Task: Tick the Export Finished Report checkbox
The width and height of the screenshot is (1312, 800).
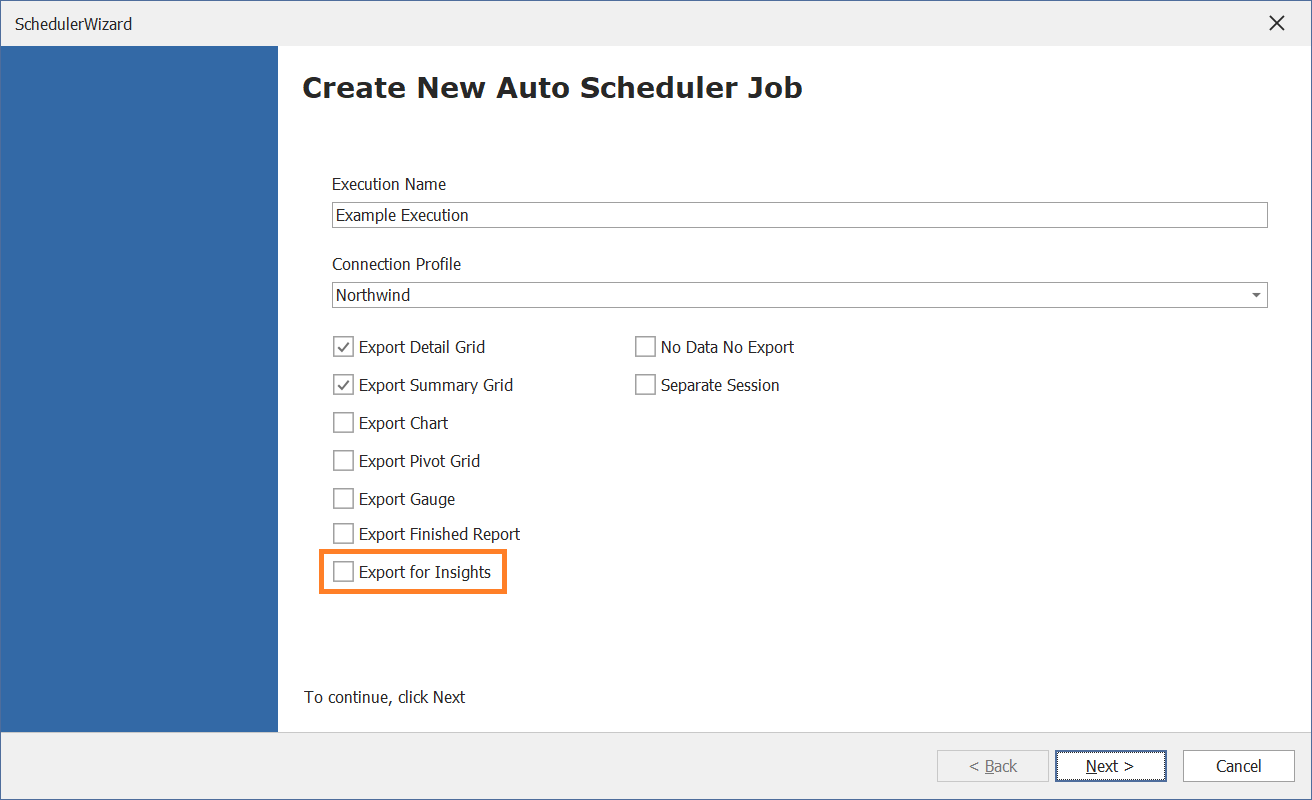Action: tap(343, 534)
